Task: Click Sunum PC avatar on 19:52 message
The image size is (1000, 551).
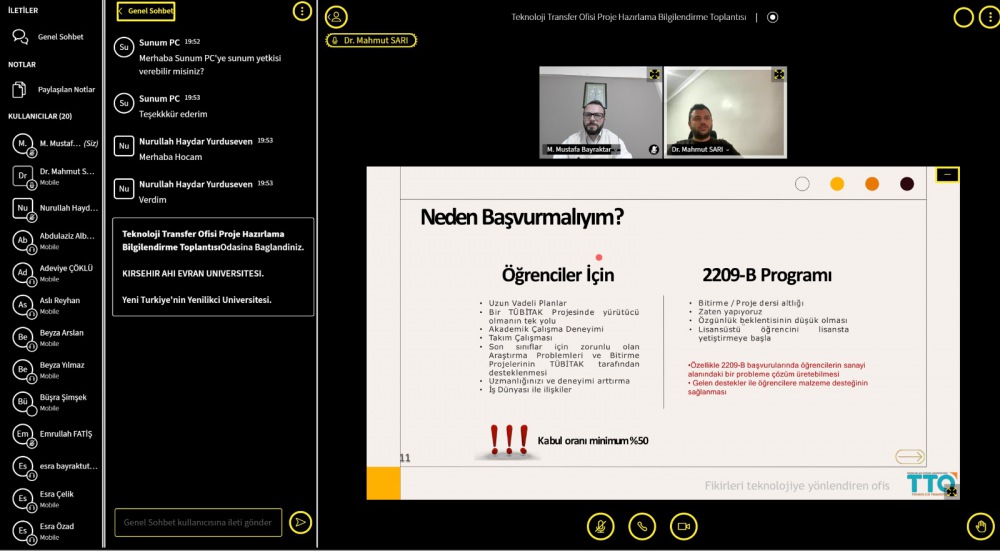Action: (124, 47)
